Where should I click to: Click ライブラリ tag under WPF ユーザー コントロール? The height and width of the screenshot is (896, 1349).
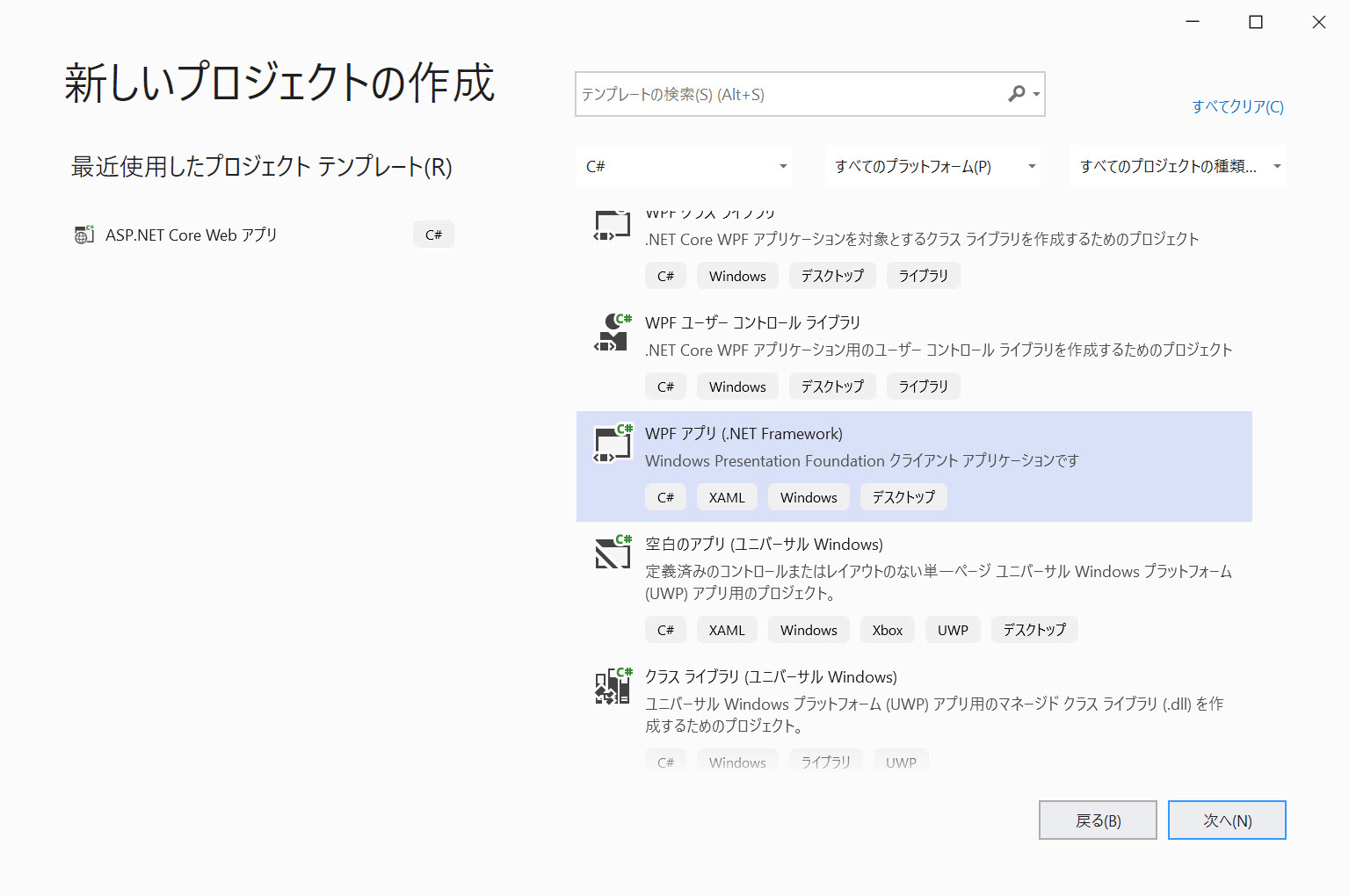click(923, 387)
